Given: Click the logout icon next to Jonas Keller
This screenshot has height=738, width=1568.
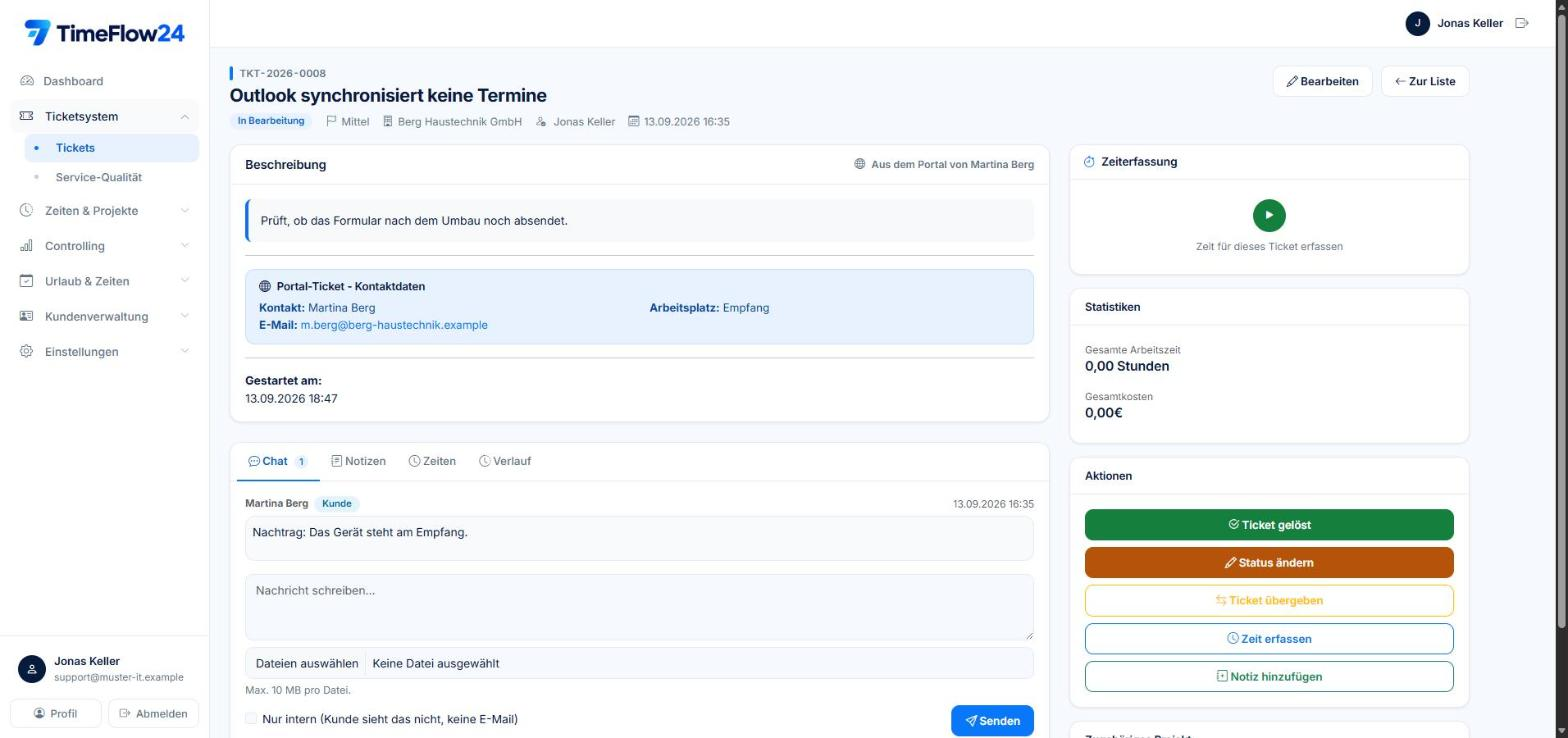Looking at the screenshot, I should pos(1522,23).
